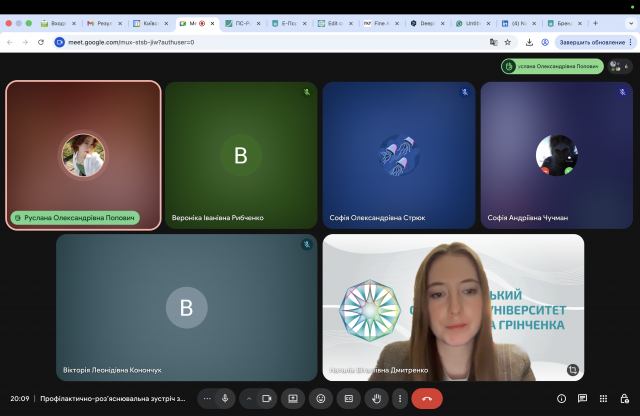Toggle the raise hand button
Image resolution: width=640 pixels, height=416 pixels.
click(x=377, y=398)
